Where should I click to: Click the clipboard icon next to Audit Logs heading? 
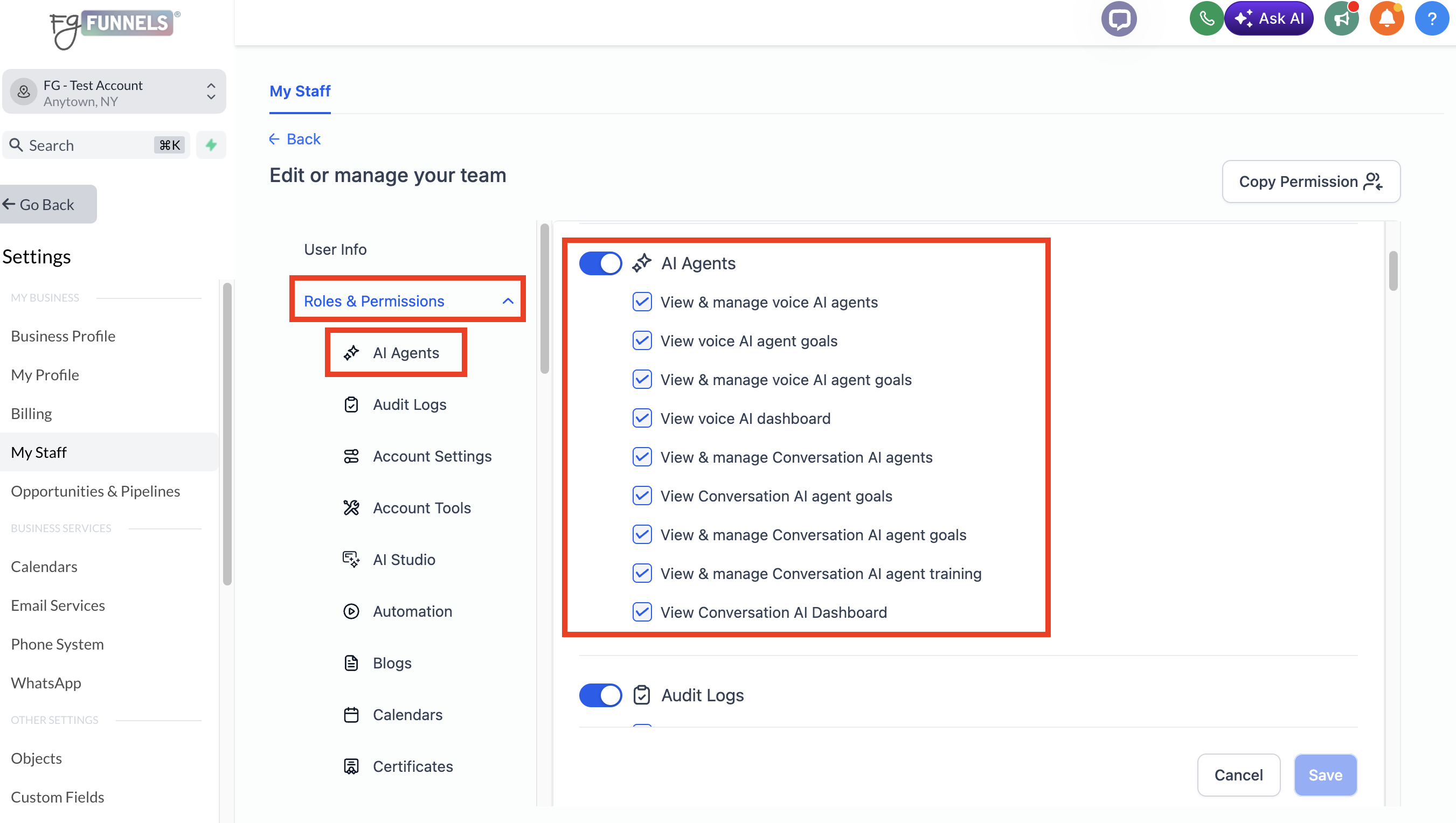click(x=642, y=695)
